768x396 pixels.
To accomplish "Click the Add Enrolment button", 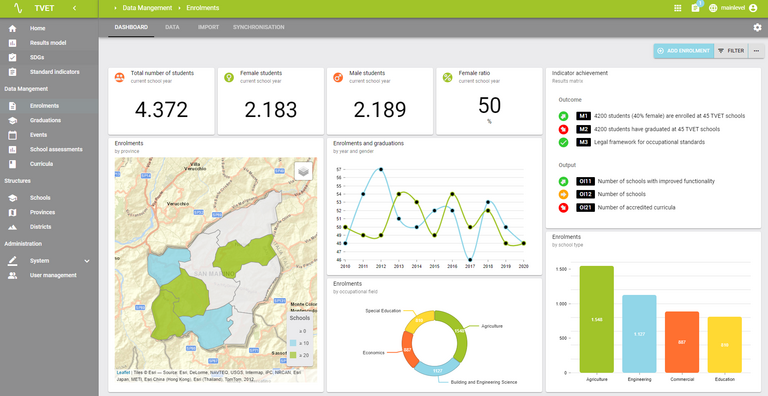I will point(683,51).
